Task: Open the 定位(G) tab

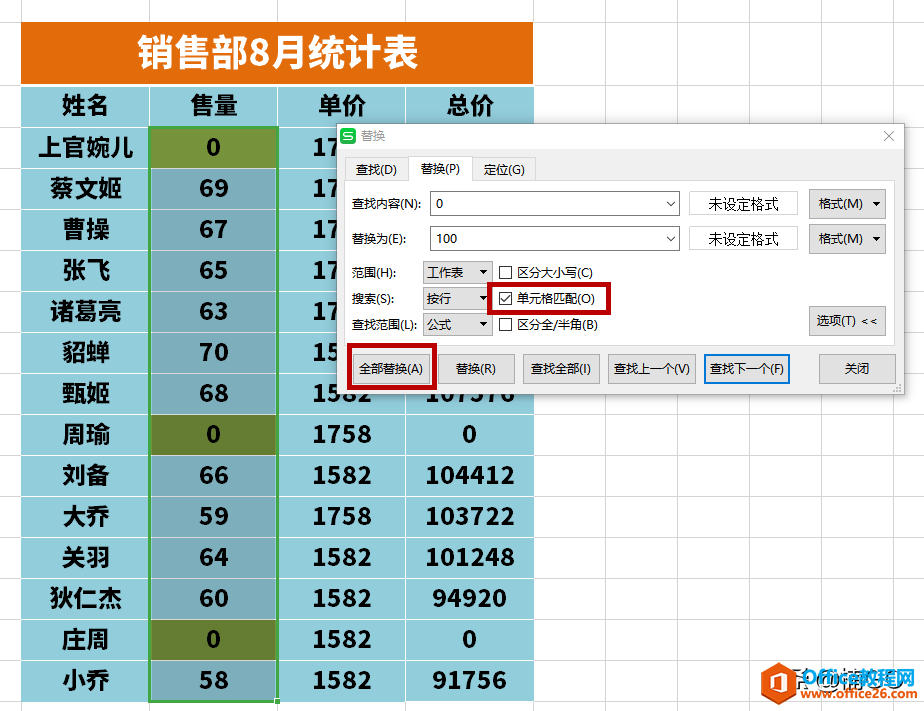Action: [504, 170]
